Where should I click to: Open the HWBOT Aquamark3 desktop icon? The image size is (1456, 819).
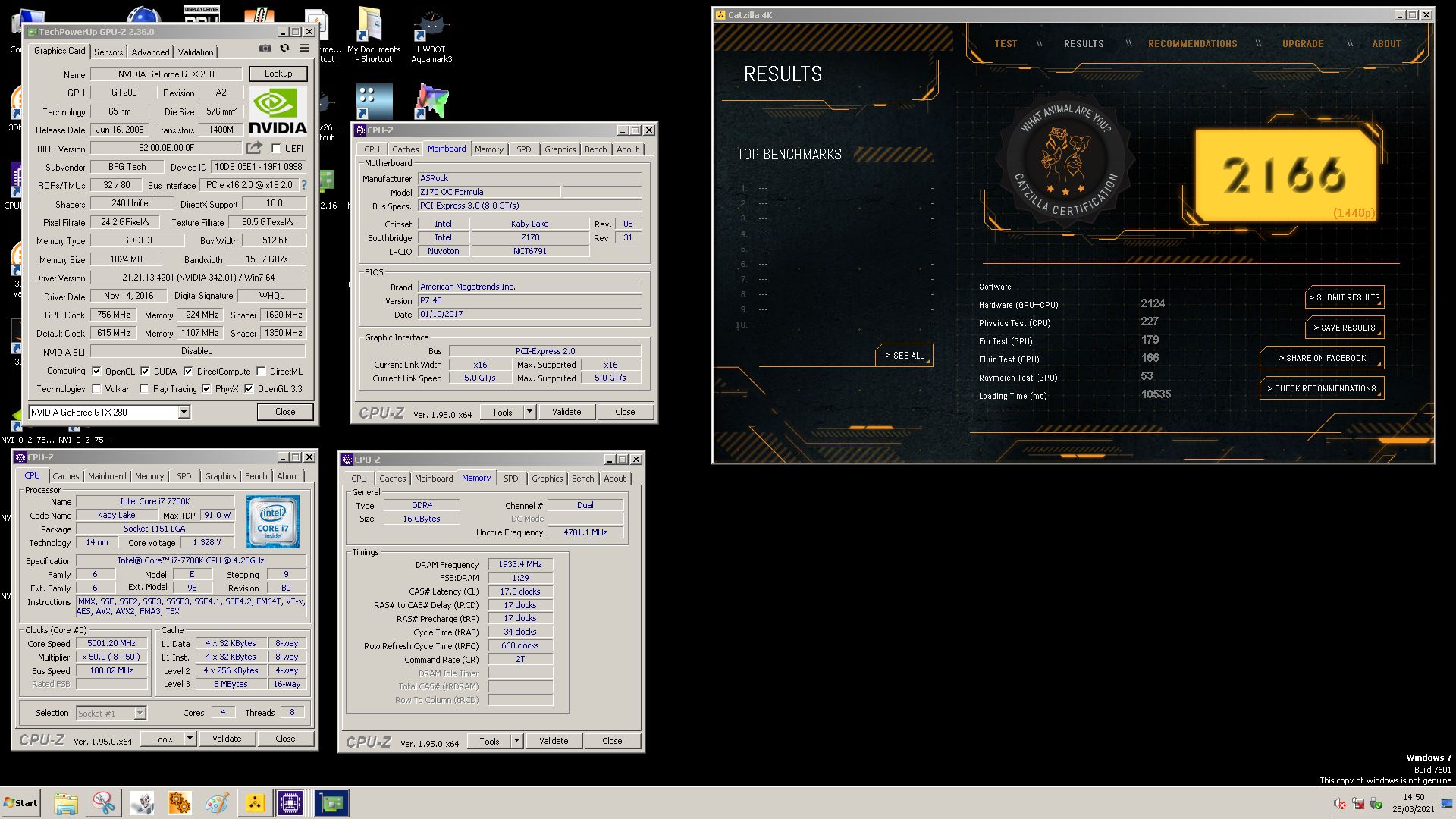coord(431,36)
